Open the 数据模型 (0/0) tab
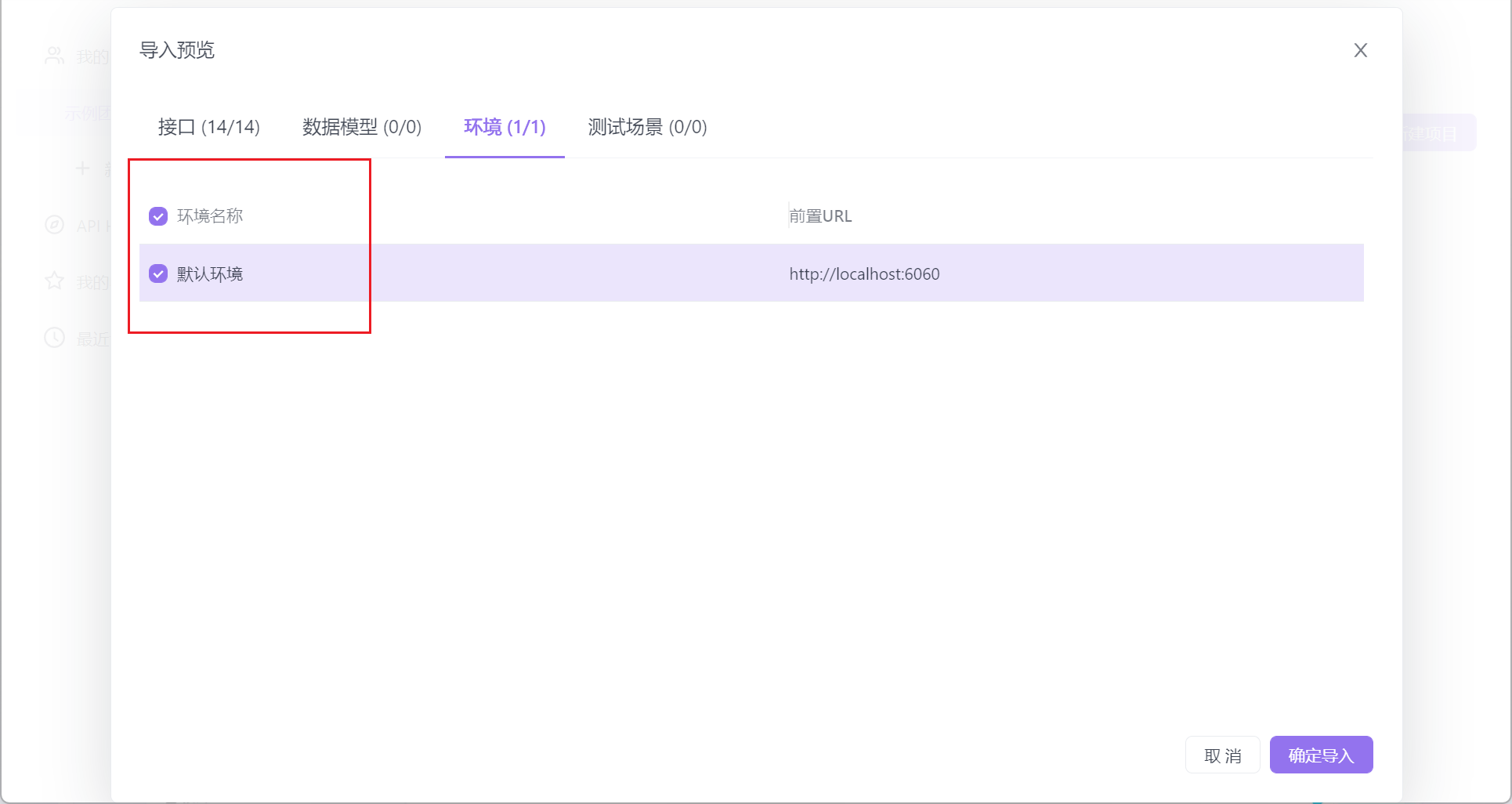 [362, 127]
